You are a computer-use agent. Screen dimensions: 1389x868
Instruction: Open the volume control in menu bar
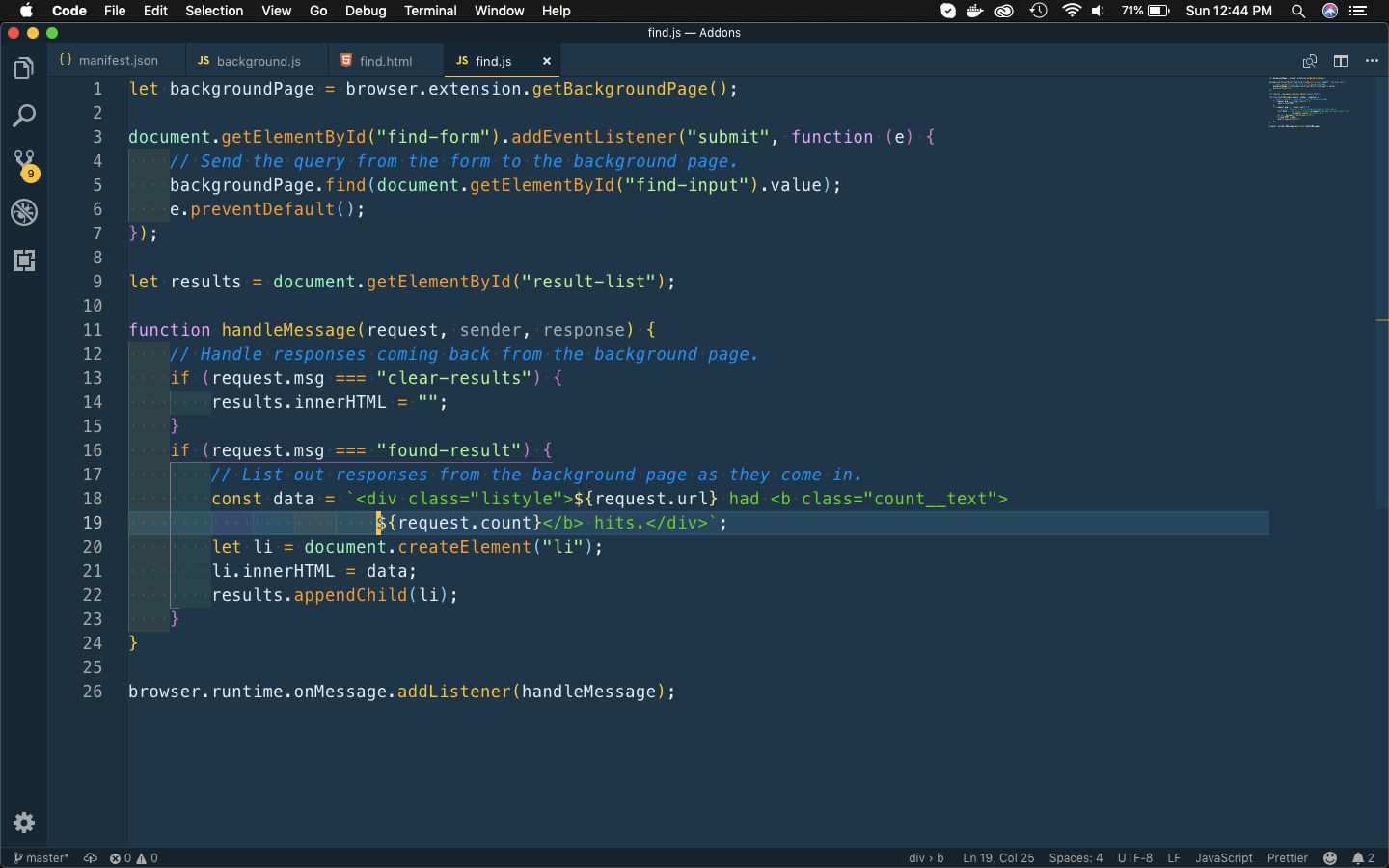[x=1099, y=11]
